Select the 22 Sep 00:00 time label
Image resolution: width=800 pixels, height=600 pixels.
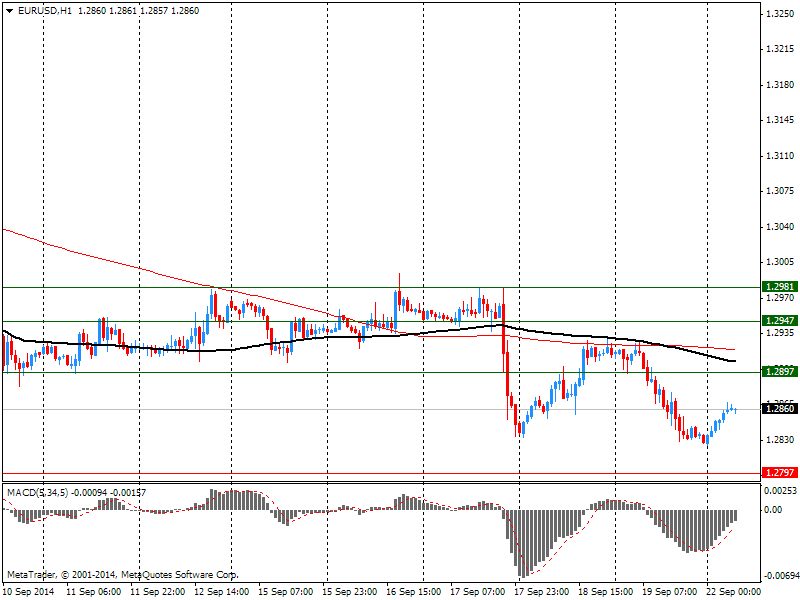pos(733,592)
